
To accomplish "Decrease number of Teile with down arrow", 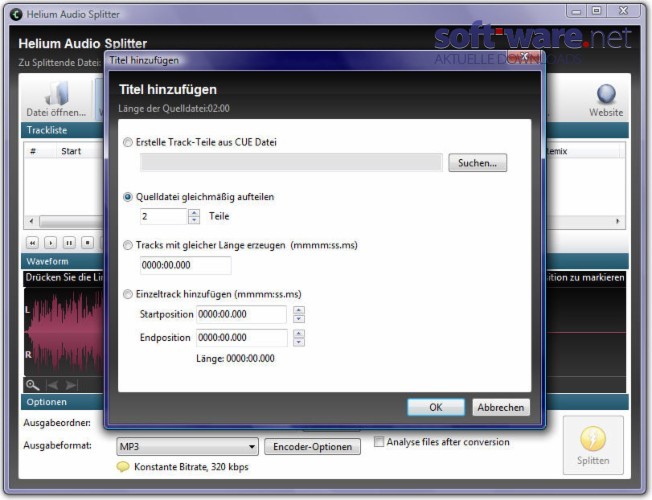I will (194, 220).
